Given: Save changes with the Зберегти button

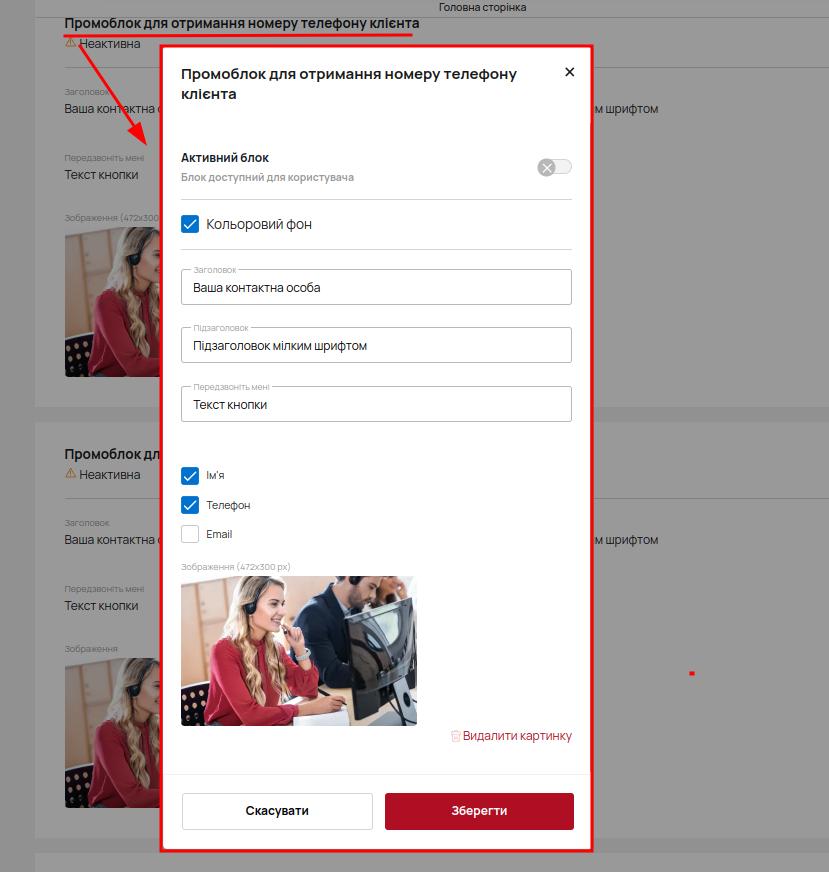Looking at the screenshot, I should (479, 811).
